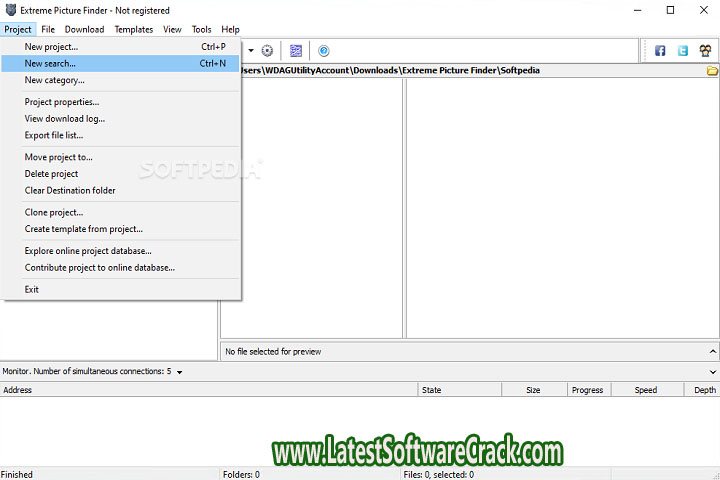Viewport: 720px width, 480px height.
Task: Sort by the Address column header
Action: tap(209, 390)
